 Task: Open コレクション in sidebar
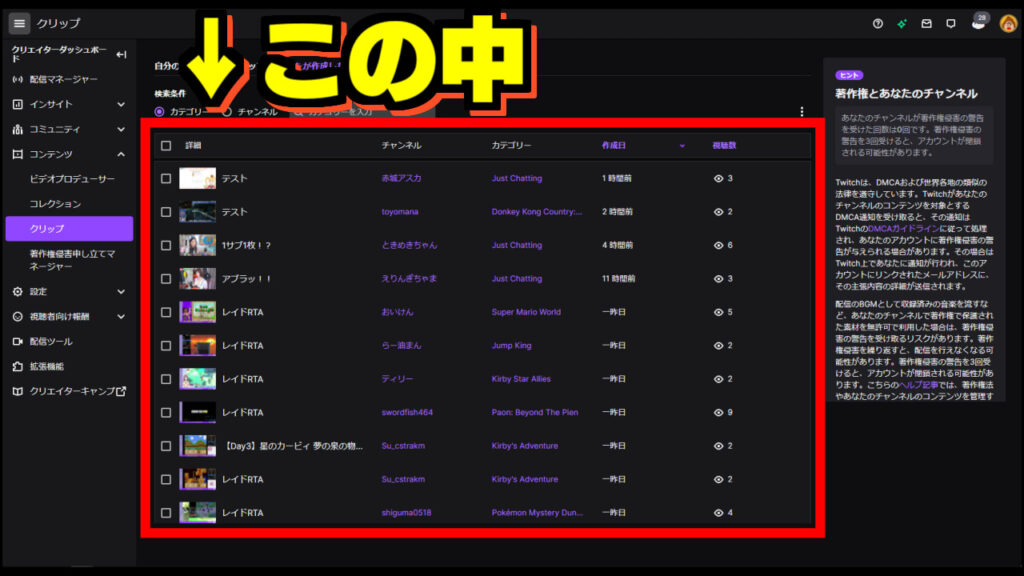pyautogui.click(x=55, y=204)
